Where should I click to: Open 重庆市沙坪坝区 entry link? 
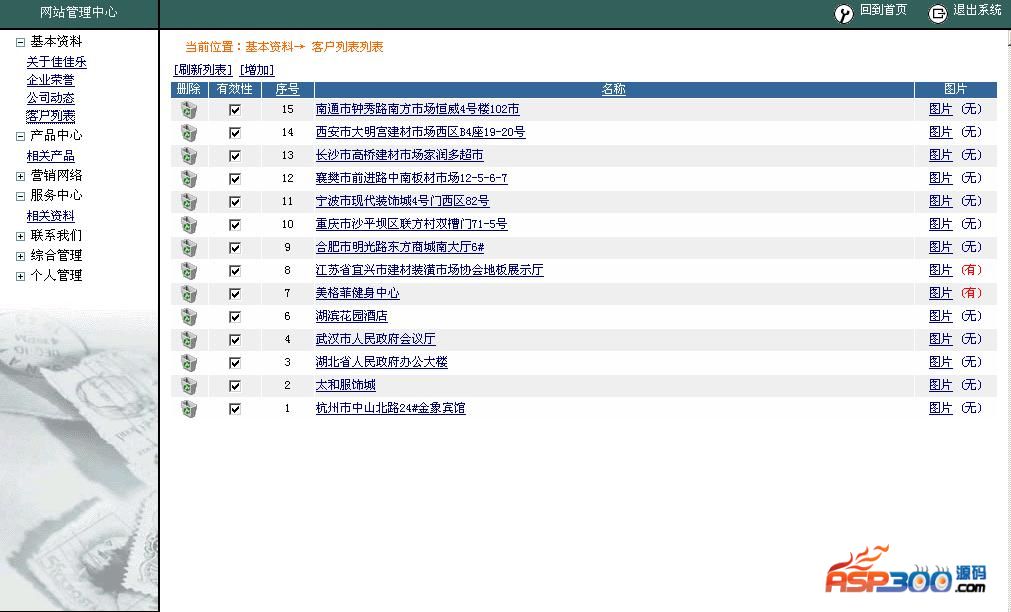click(x=411, y=224)
